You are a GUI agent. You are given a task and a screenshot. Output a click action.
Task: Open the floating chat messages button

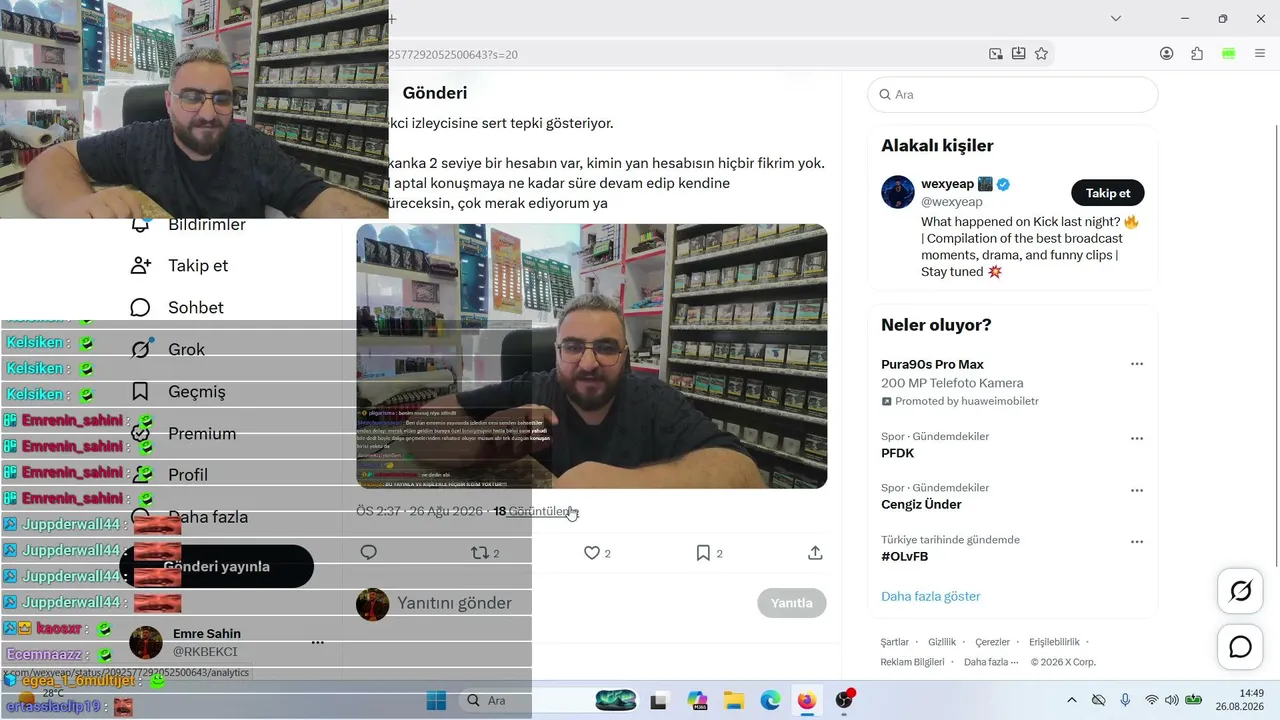coord(1240,647)
